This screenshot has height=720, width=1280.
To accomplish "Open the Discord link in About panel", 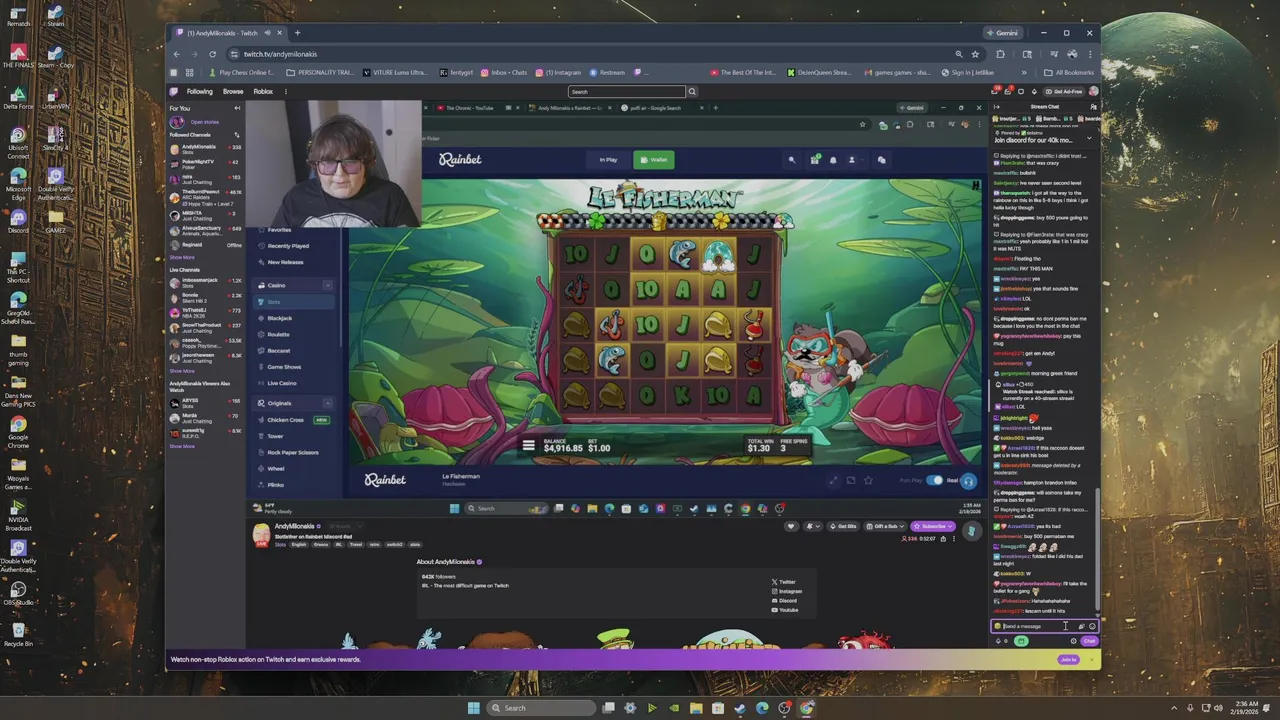I will pos(785,600).
